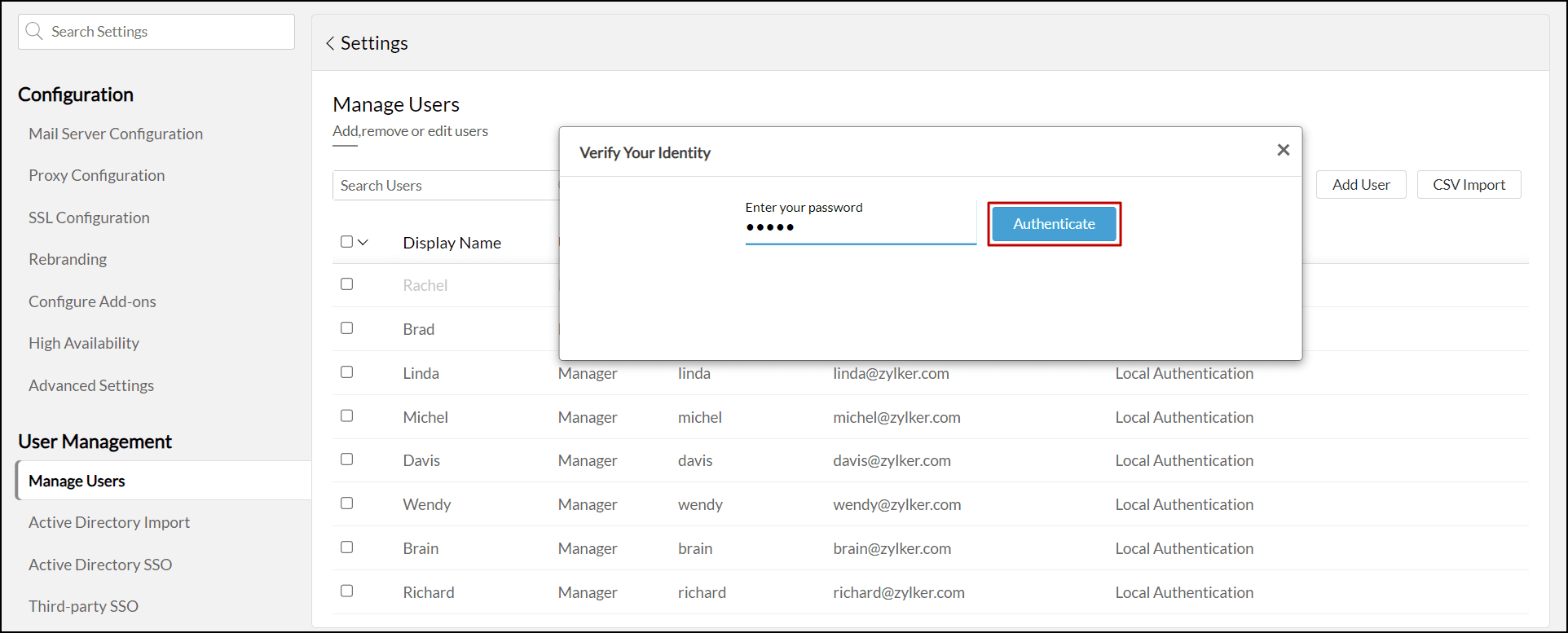Tick Richard's row checkbox
This screenshot has width=1568, height=633.
pyautogui.click(x=347, y=591)
